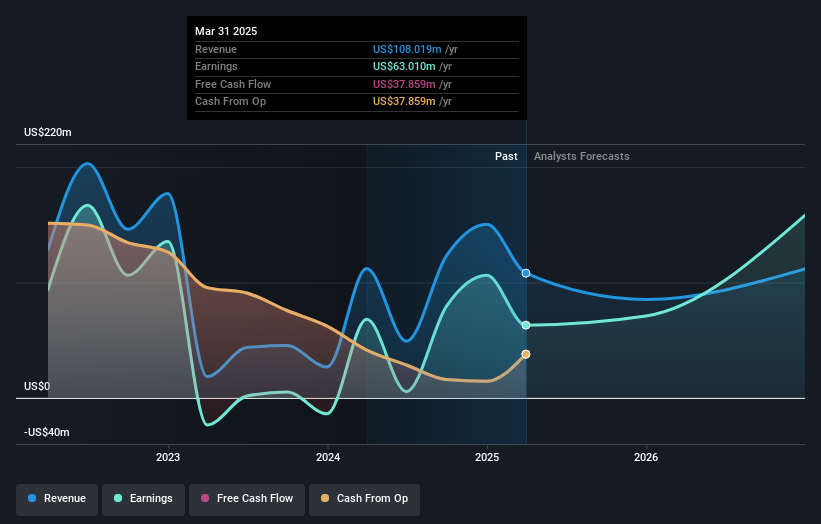Click the orange Cash From Op data point
821x524 pixels.
[x=526, y=354]
